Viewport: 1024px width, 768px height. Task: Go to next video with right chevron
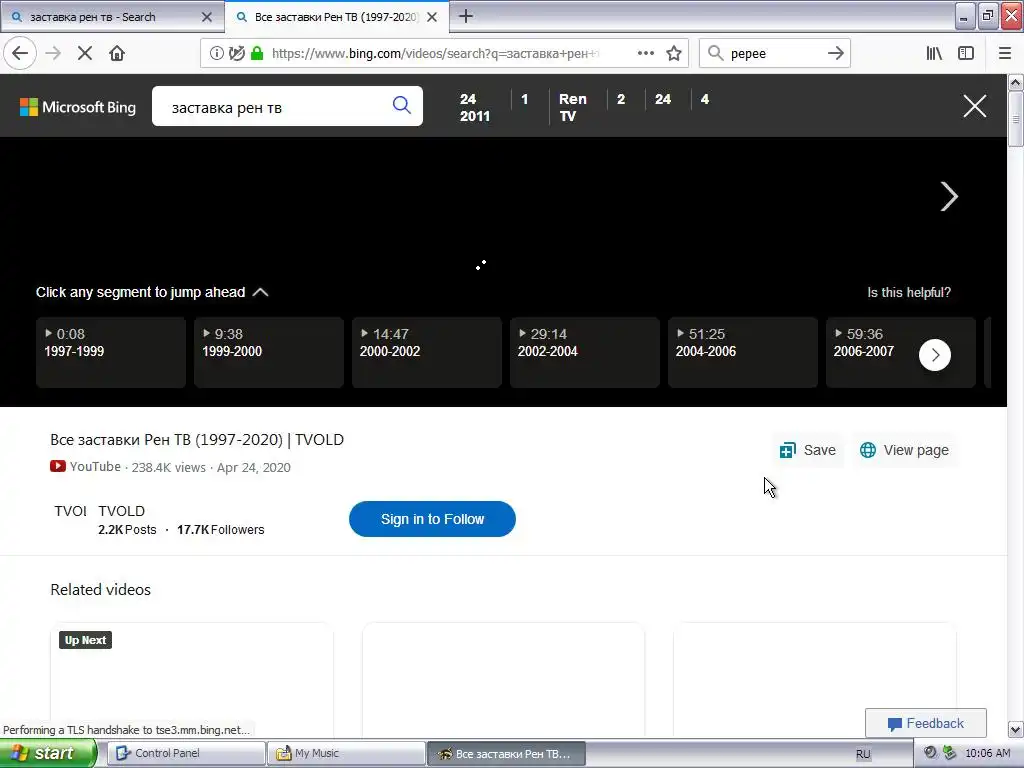(x=948, y=197)
